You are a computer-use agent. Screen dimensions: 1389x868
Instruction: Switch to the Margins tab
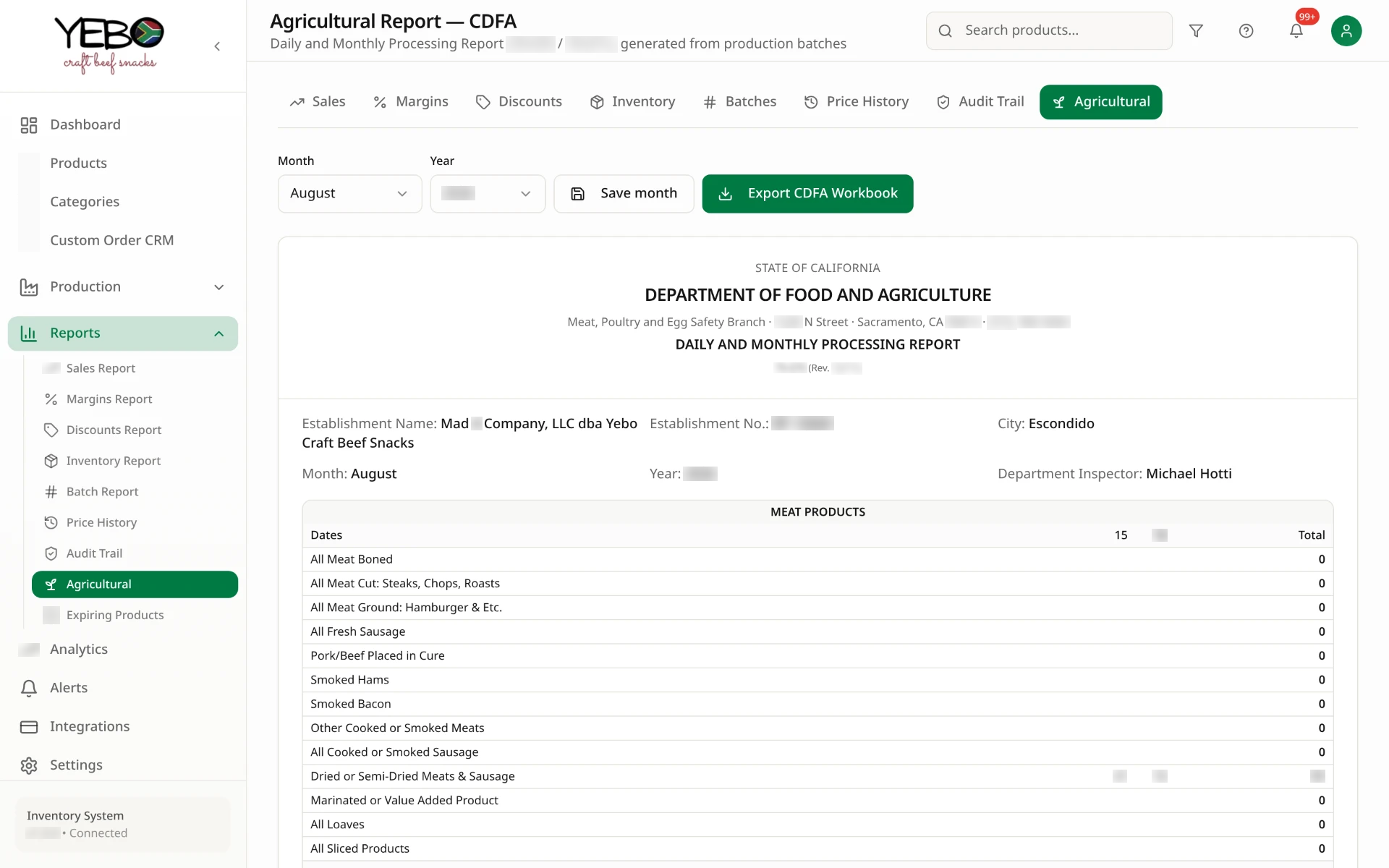tap(410, 102)
